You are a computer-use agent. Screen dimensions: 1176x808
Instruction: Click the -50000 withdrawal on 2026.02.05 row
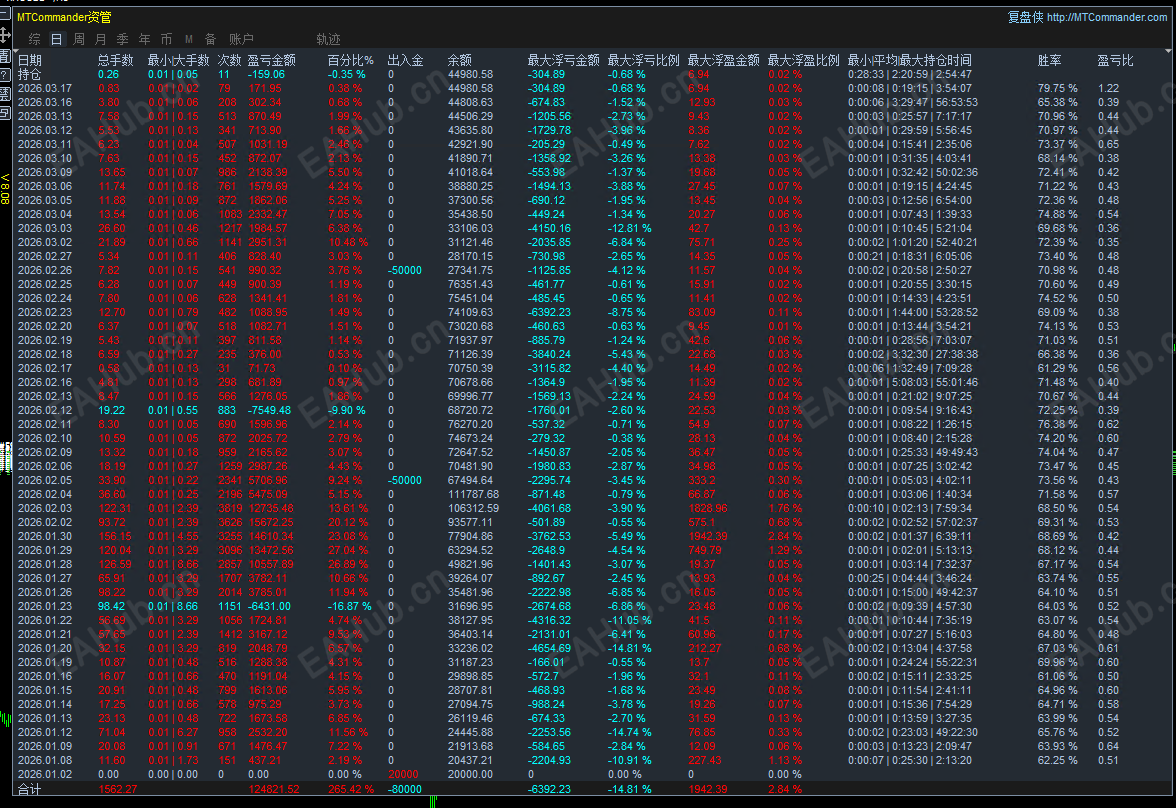[405, 480]
